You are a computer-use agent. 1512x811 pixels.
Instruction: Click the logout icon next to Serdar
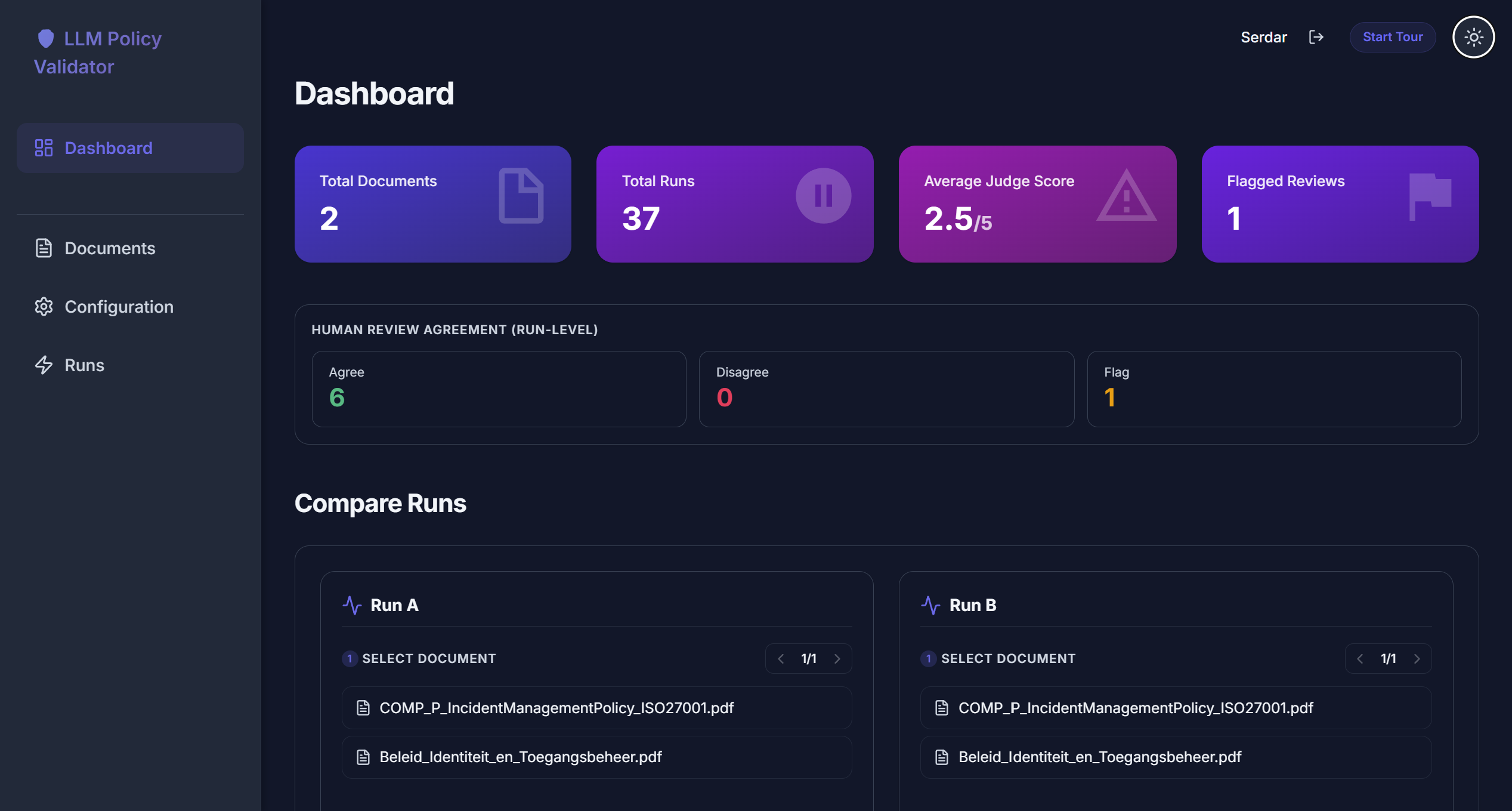pyautogui.click(x=1316, y=37)
